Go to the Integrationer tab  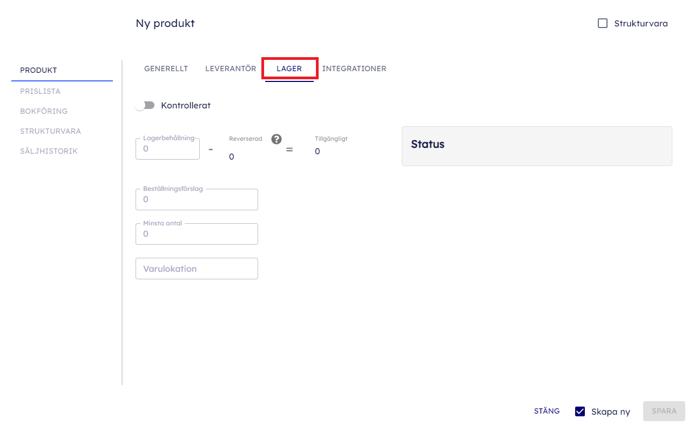pyautogui.click(x=354, y=69)
